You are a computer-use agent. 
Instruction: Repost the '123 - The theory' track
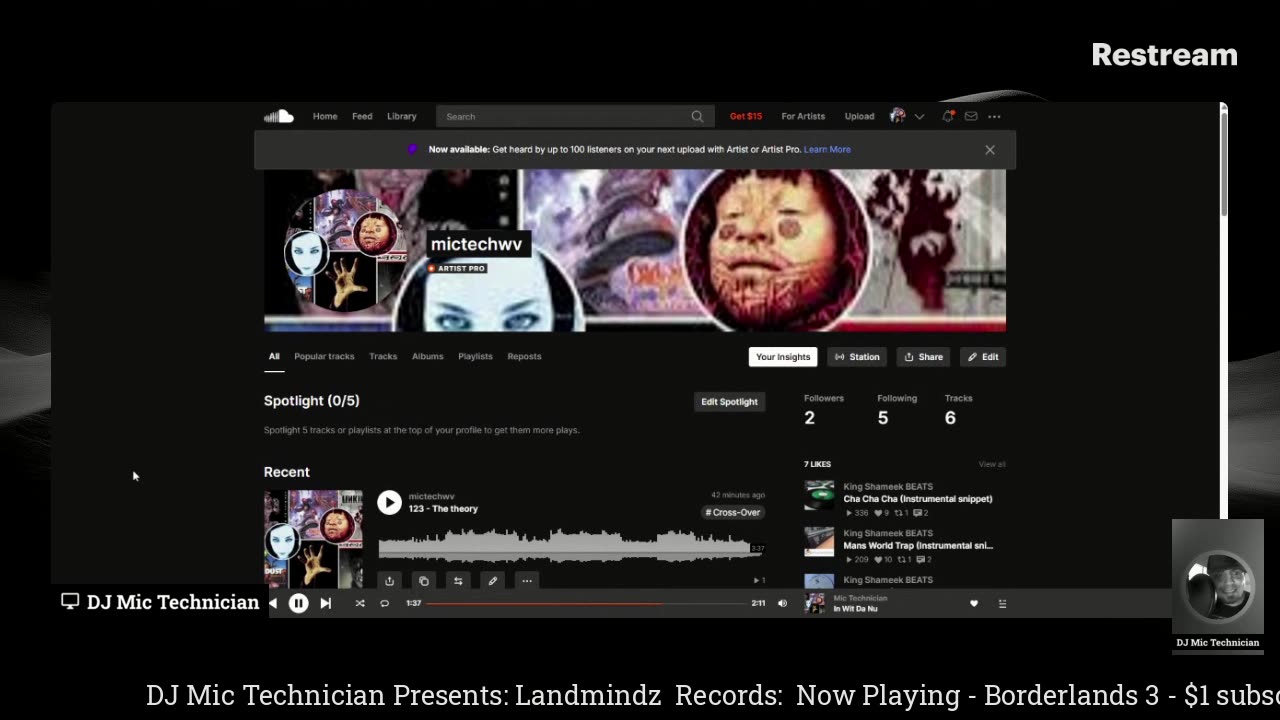pos(458,580)
